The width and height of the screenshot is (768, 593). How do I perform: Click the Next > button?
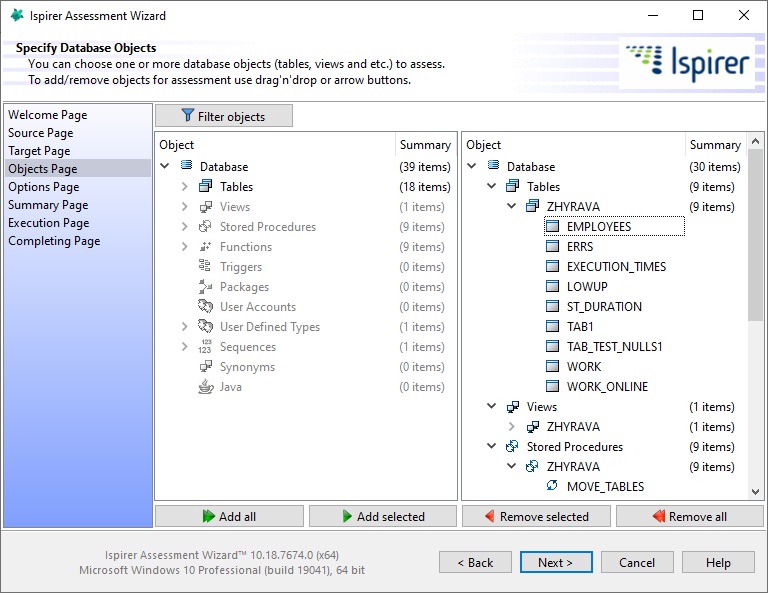coord(556,562)
